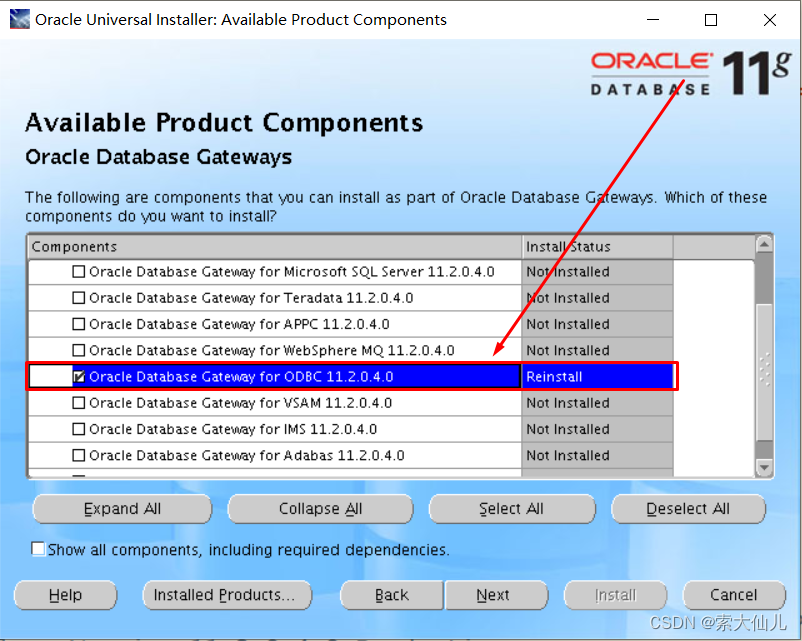Click the components list scrollbar thumb
The height and width of the screenshot is (641, 802).
pos(764,371)
